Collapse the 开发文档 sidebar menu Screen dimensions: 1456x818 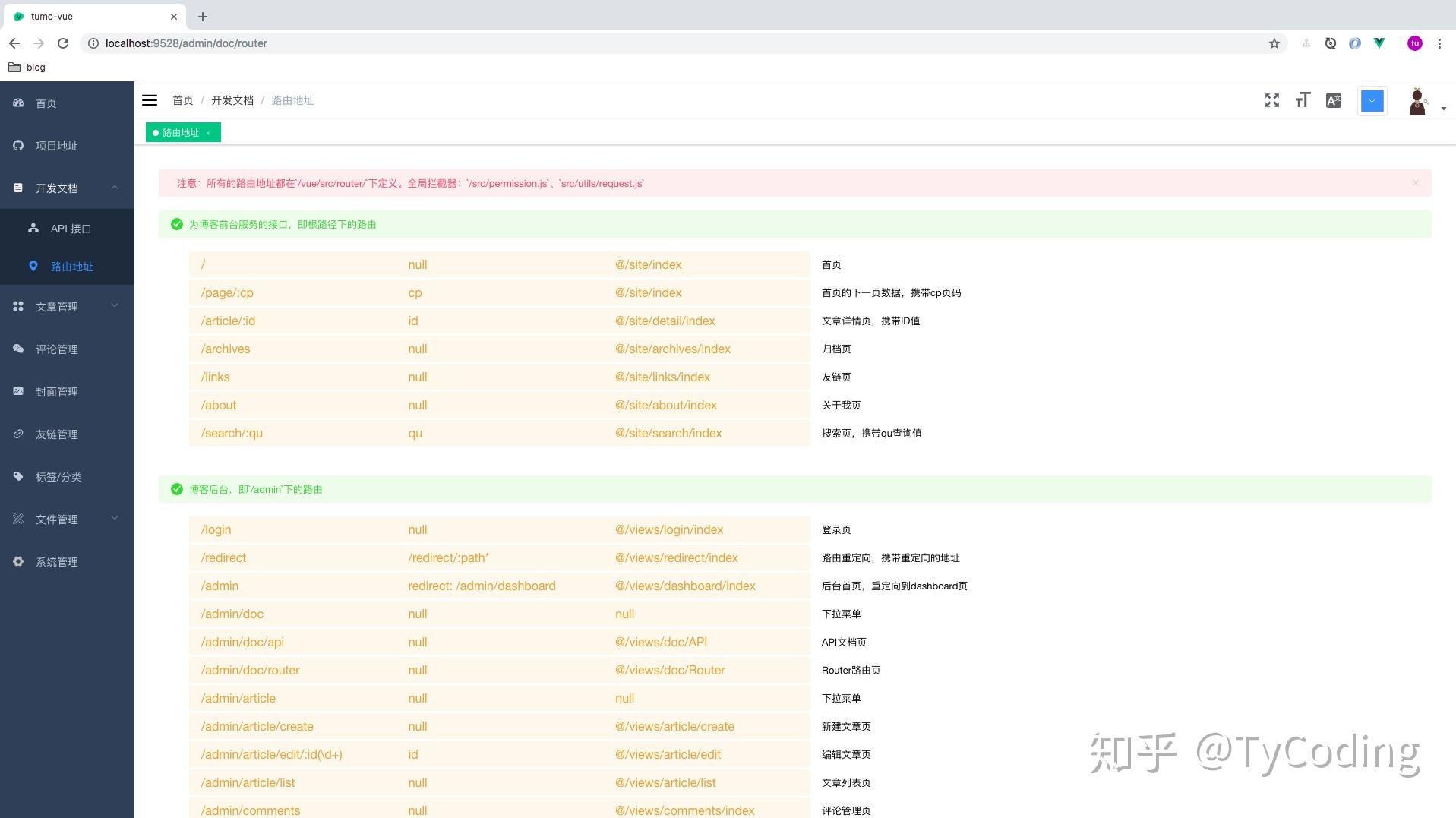115,188
